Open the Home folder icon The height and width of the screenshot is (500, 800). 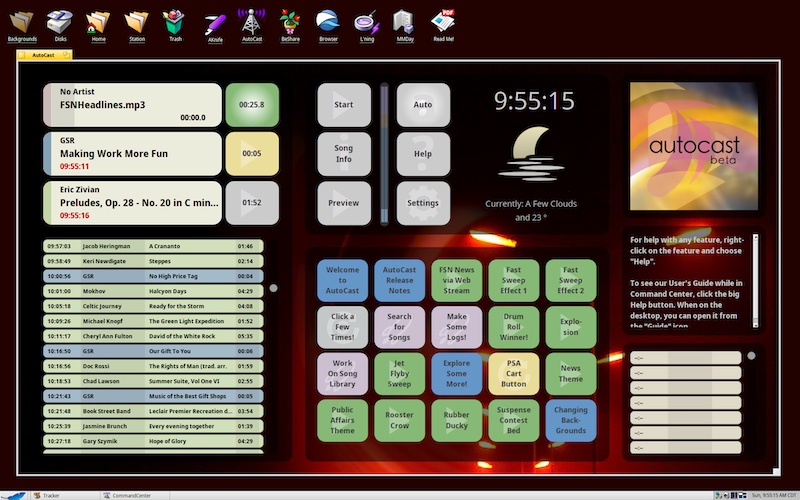click(98, 26)
